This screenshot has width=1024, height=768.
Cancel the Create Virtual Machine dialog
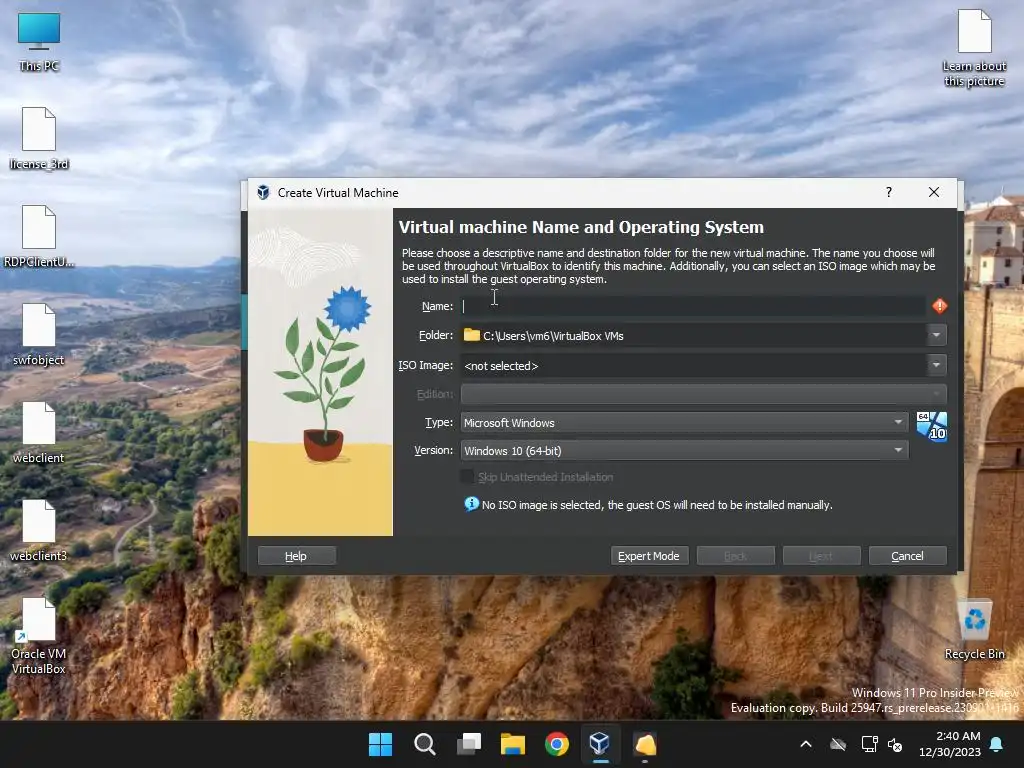[x=907, y=556]
